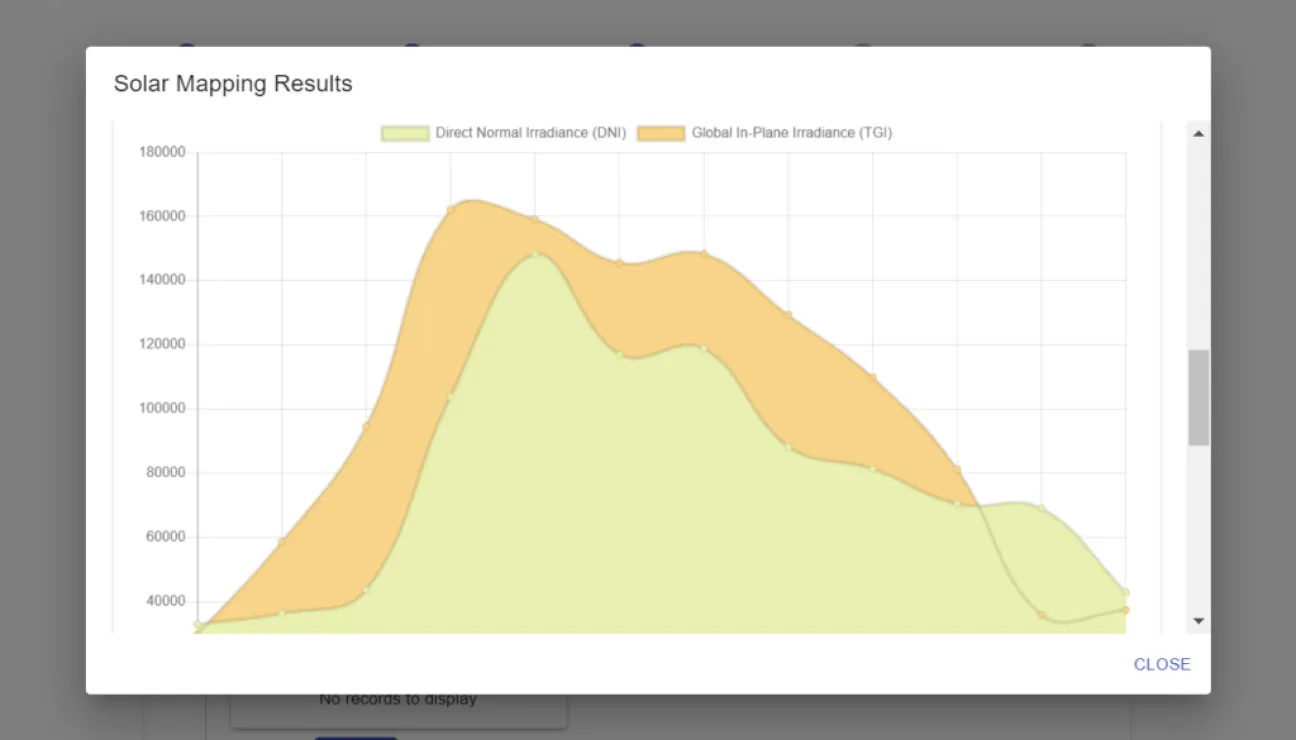This screenshot has height=740, width=1296.
Task: Select the DNI data point near 88000
Action: (788, 447)
